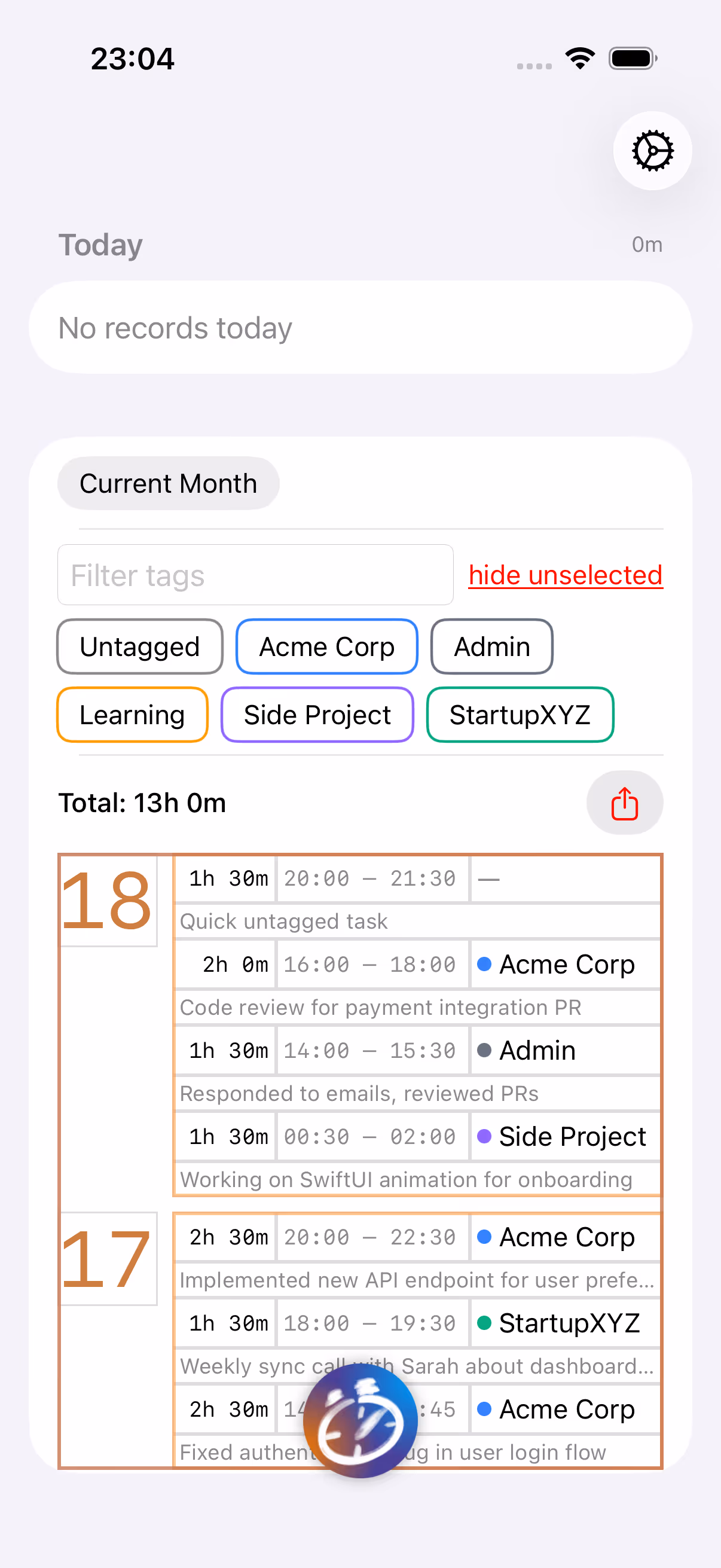The width and height of the screenshot is (721, 1568).
Task: Tap the share export icon
Action: 624,803
